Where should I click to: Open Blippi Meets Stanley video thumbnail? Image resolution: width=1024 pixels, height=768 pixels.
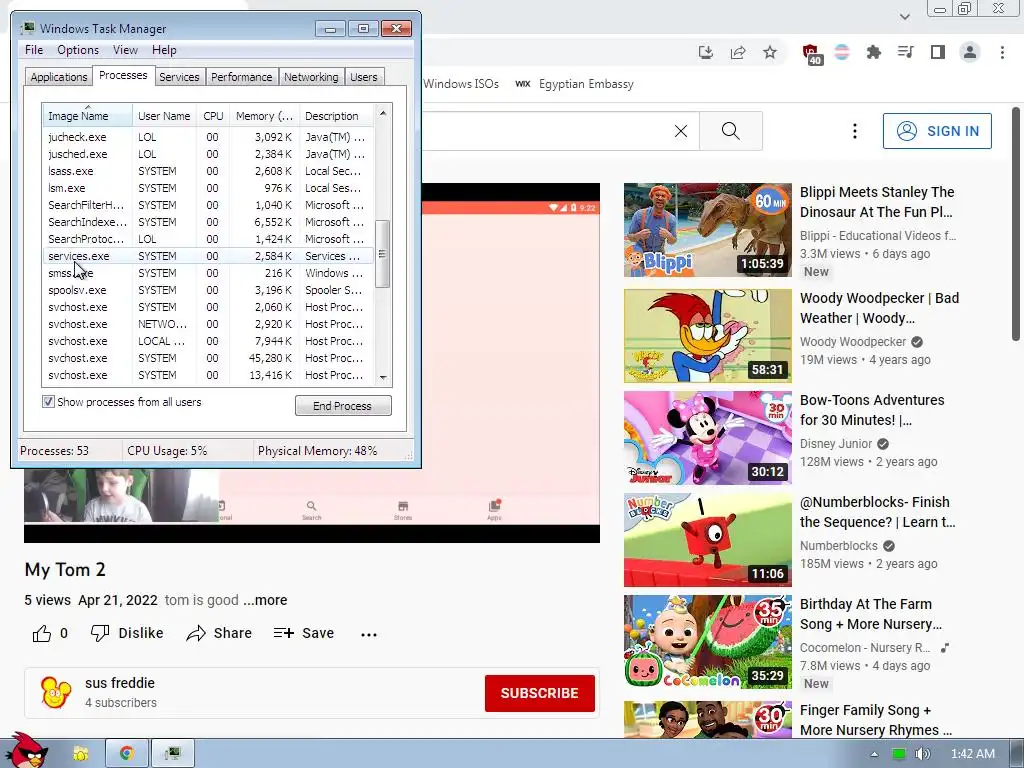tap(707, 230)
